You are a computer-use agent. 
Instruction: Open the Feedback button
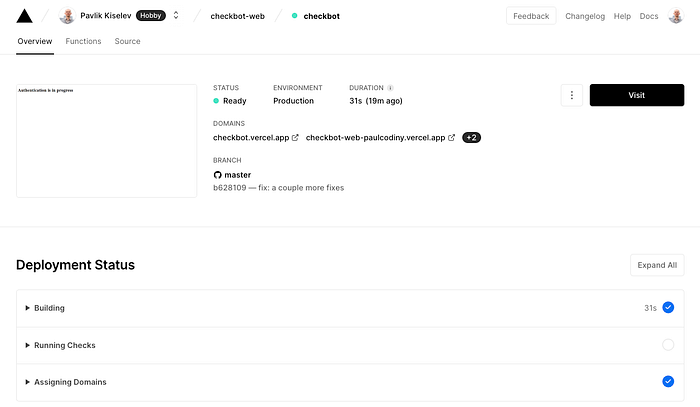point(531,16)
